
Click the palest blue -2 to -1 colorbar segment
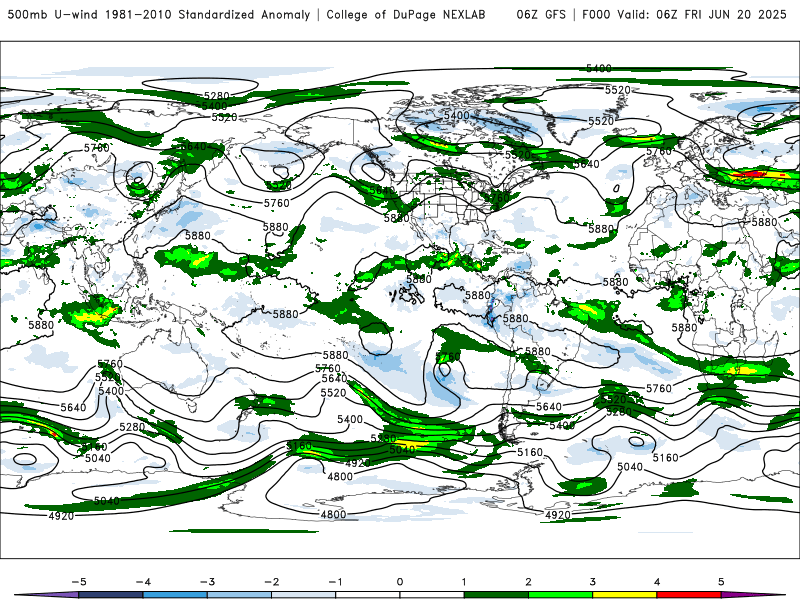[x=304, y=595]
